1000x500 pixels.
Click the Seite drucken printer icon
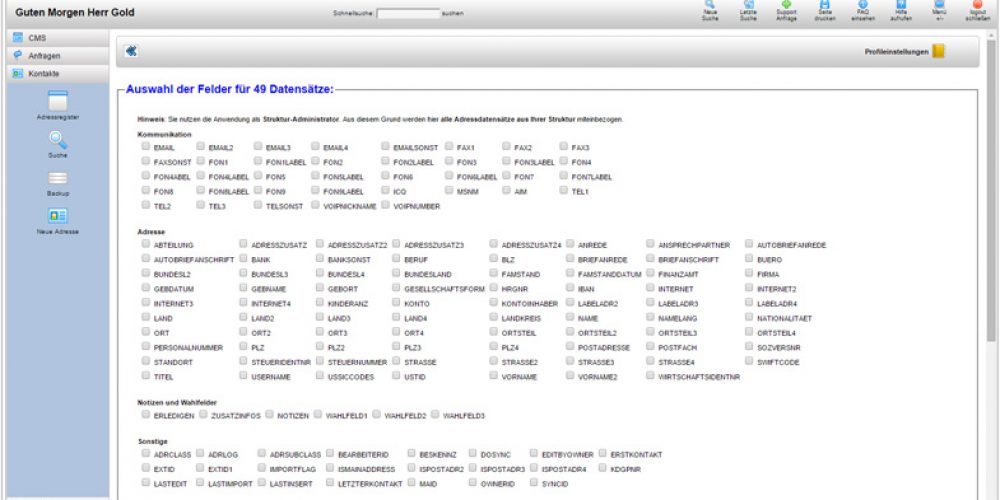coord(824,6)
